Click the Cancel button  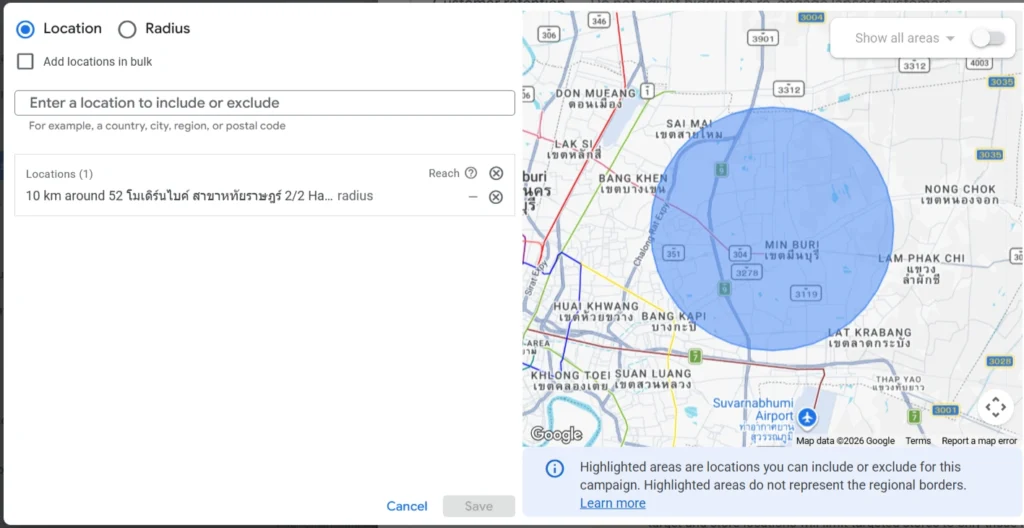(407, 506)
